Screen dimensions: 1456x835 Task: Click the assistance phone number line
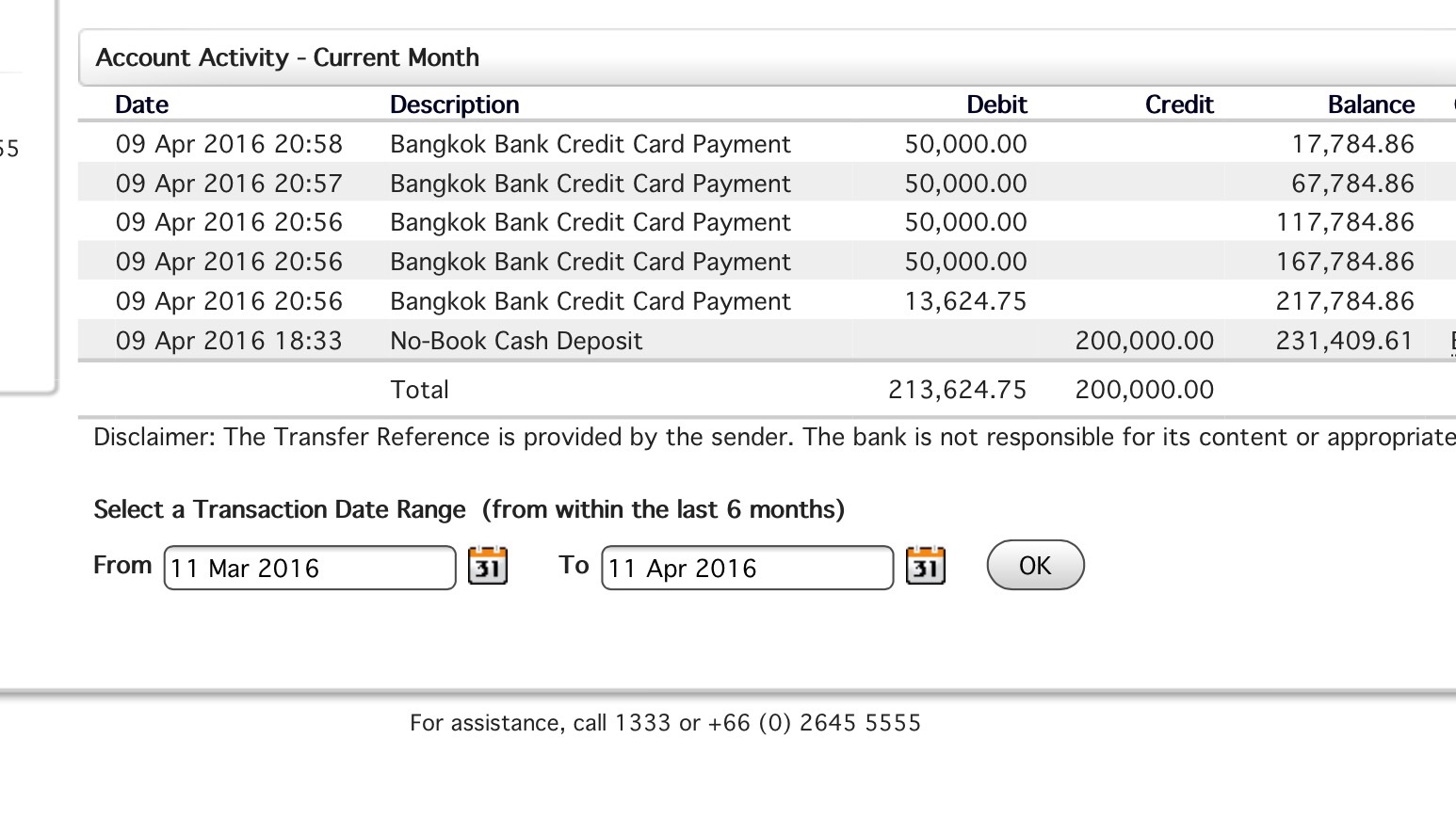665,723
